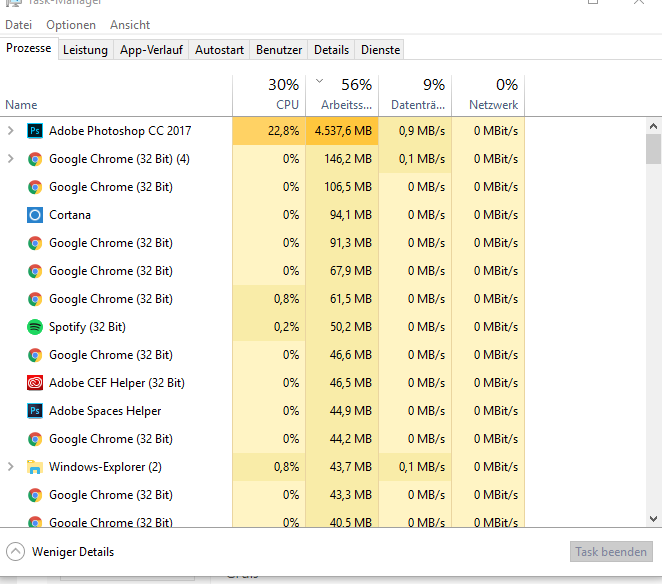Click the Weniger Details label
662x584 pixels.
(73, 552)
